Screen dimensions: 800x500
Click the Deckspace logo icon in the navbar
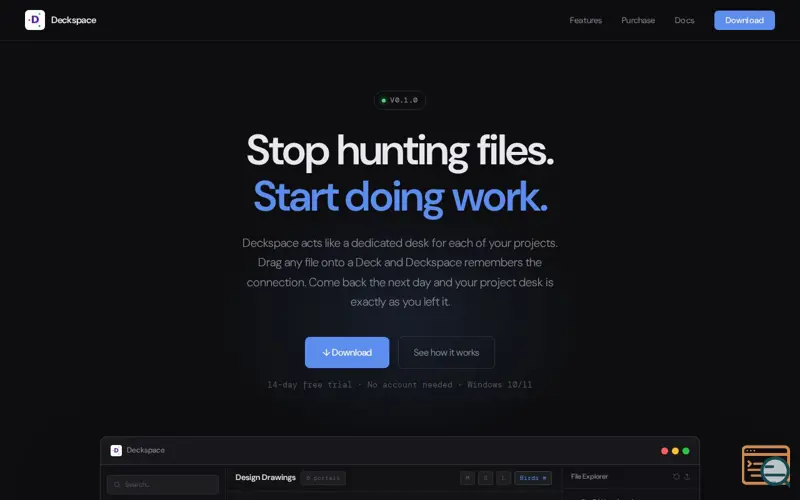pyautogui.click(x=35, y=20)
